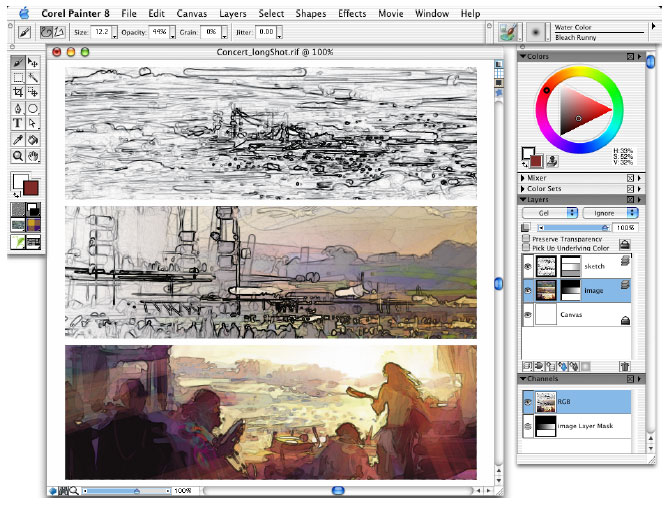The width and height of the screenshot is (669, 508).
Task: Open the Canvas menu
Action: pyautogui.click(x=192, y=14)
